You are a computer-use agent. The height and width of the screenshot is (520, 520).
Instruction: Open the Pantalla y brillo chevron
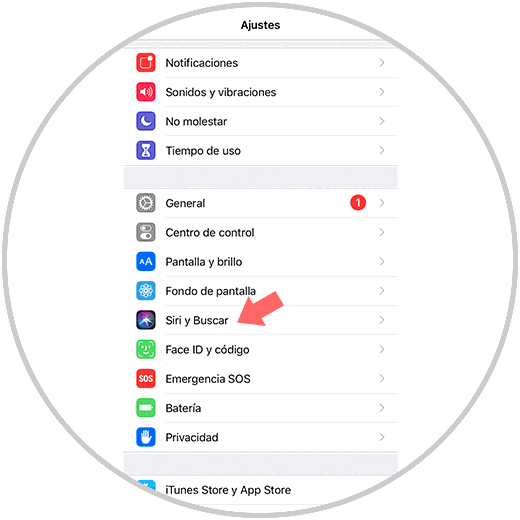(x=382, y=262)
